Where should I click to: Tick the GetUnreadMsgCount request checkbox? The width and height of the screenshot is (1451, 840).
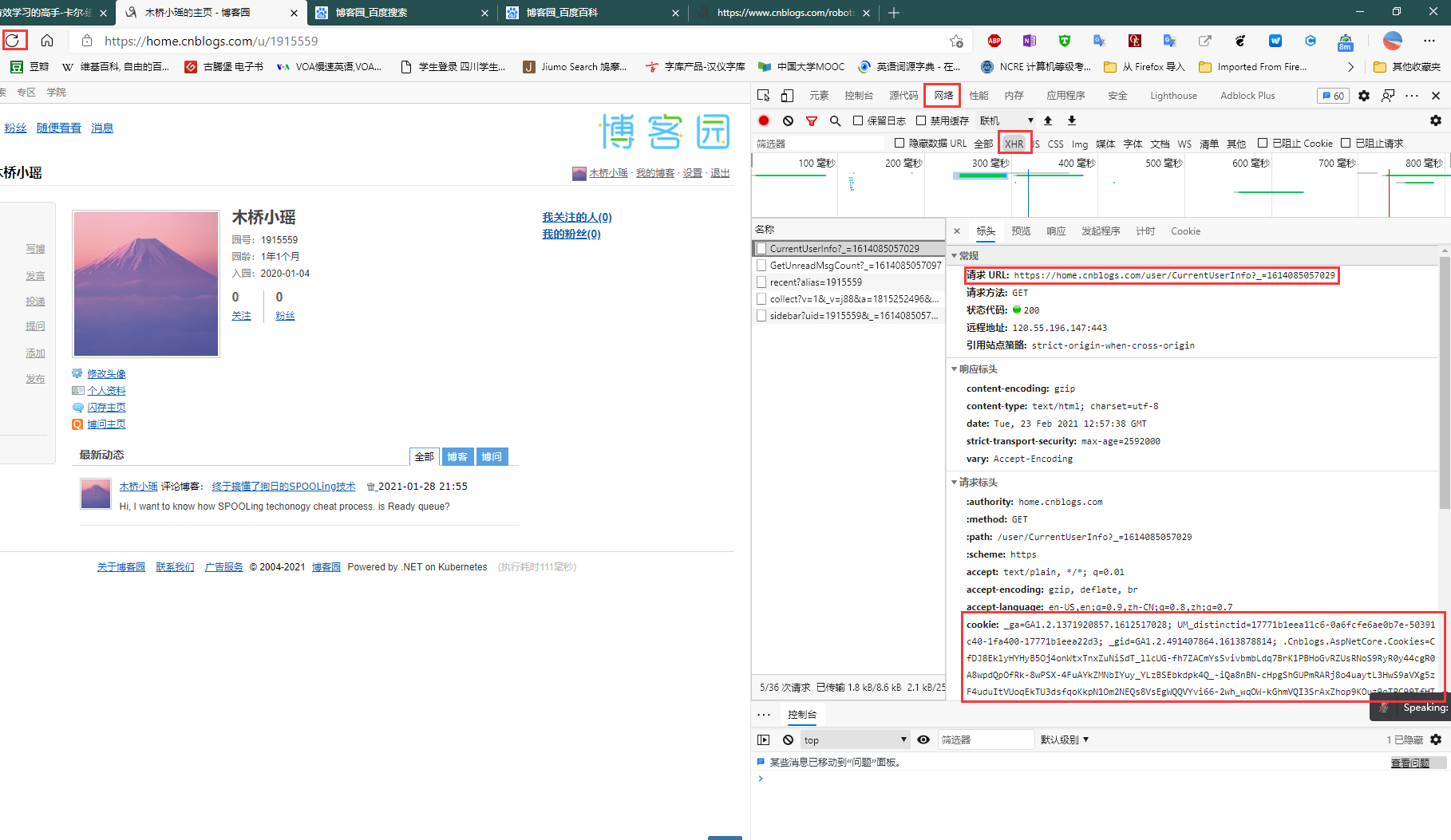point(761,266)
